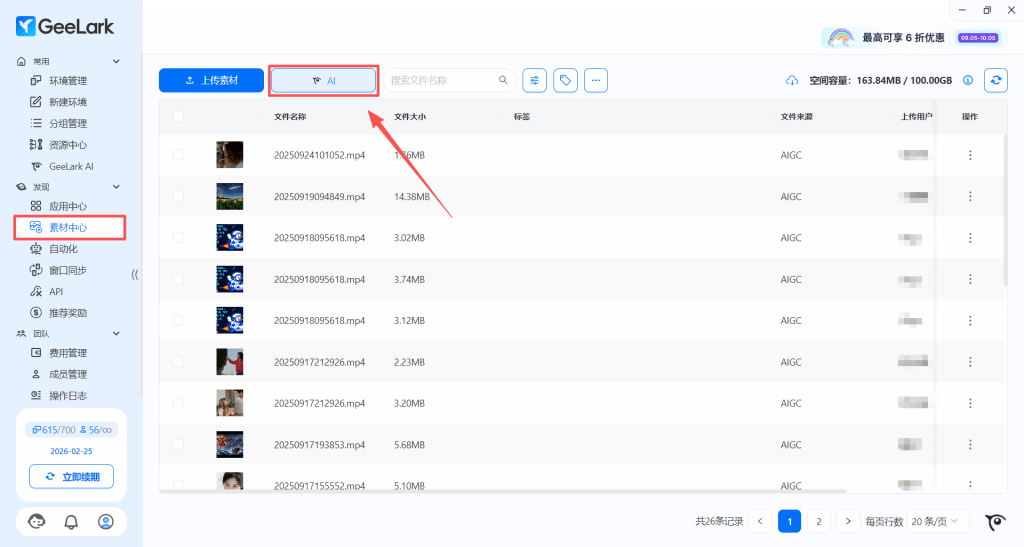Click the refresh icon at top right
This screenshot has height=547, width=1024.
[995, 80]
